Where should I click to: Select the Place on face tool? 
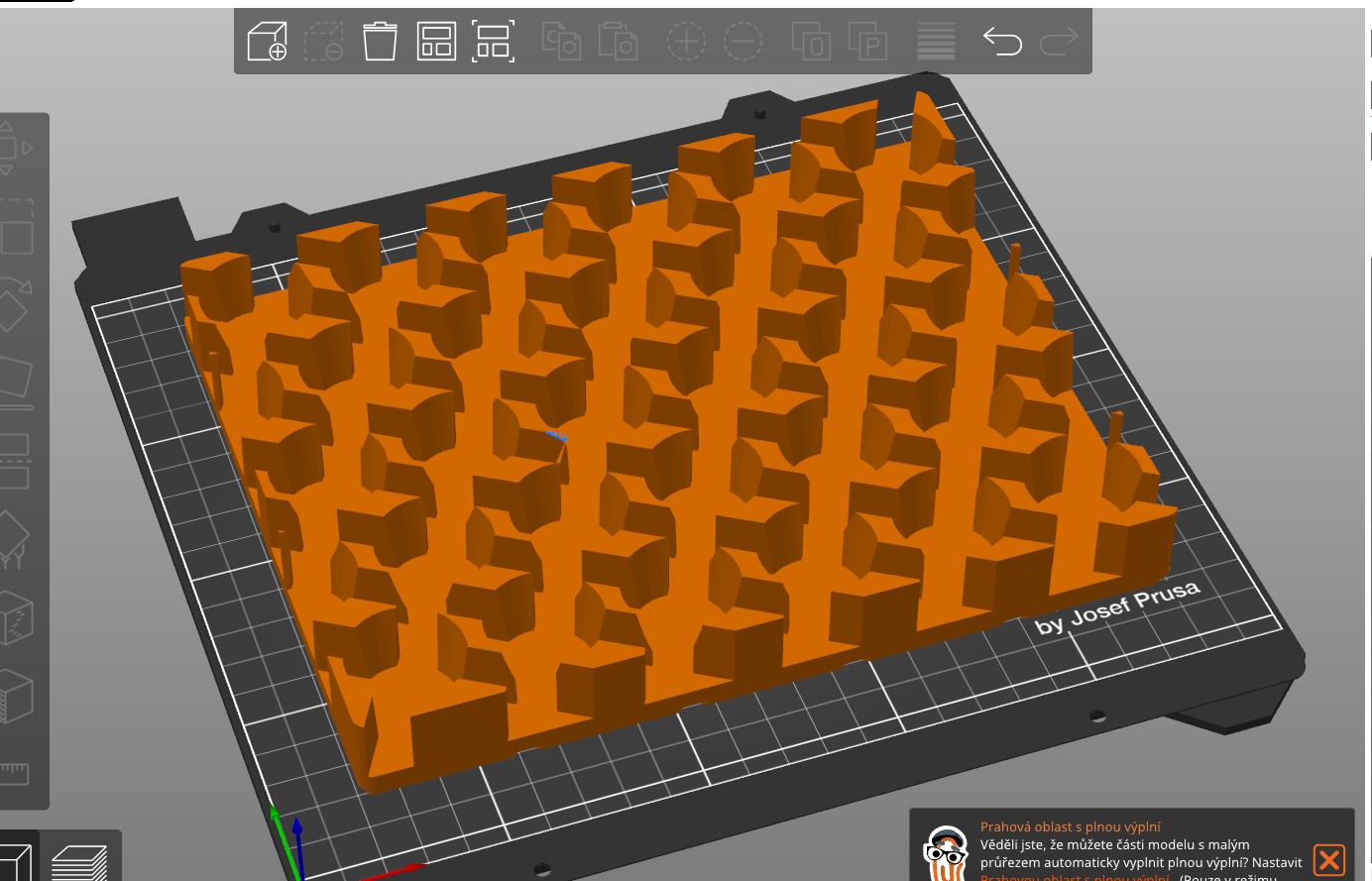(x=14, y=383)
